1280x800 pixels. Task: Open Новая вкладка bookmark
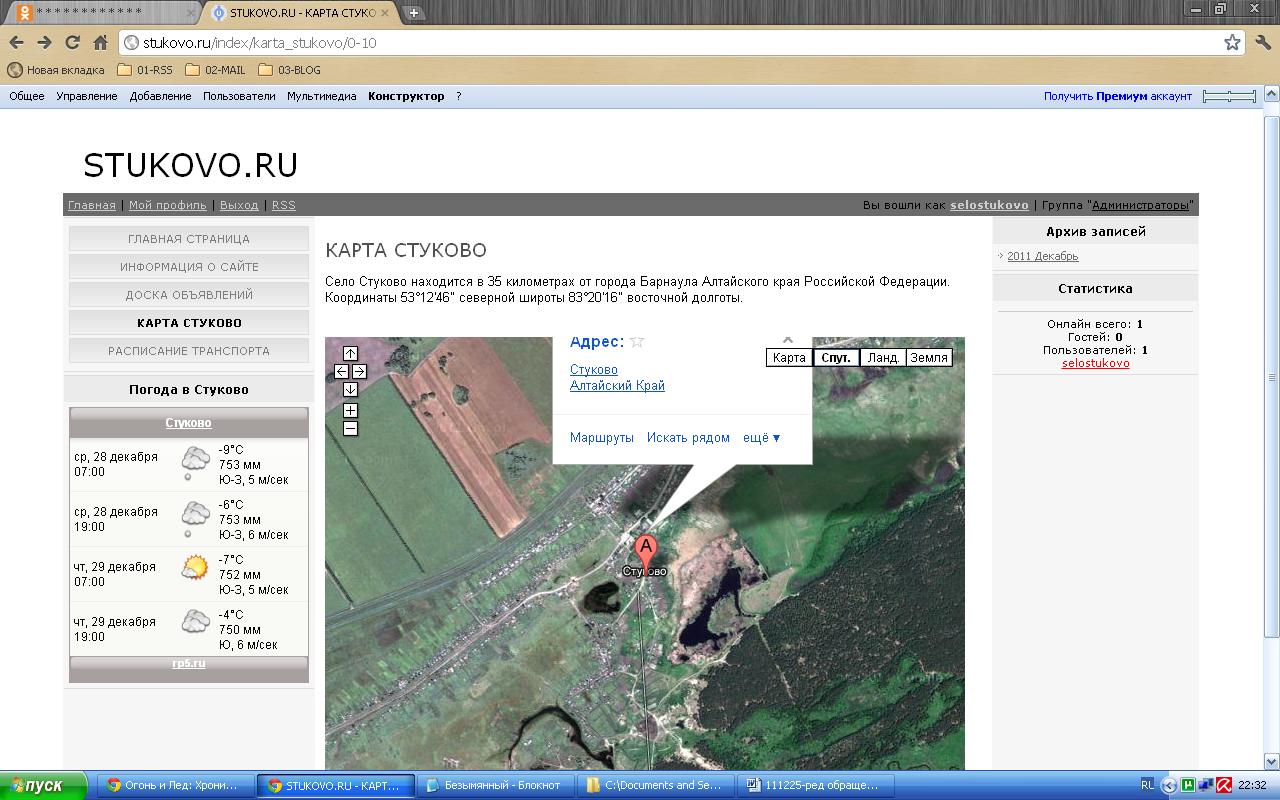56,70
